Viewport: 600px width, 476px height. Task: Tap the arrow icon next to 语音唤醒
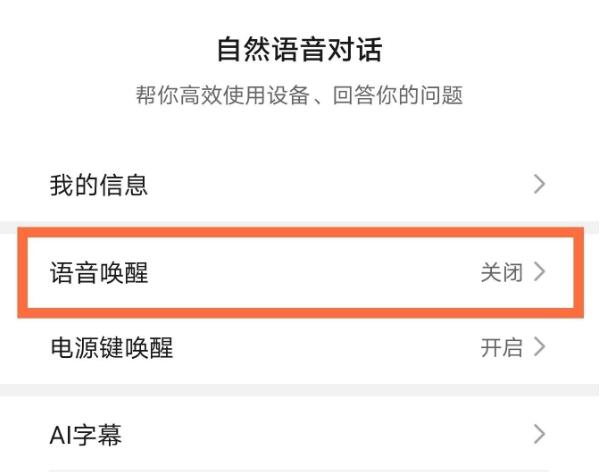[540, 272]
